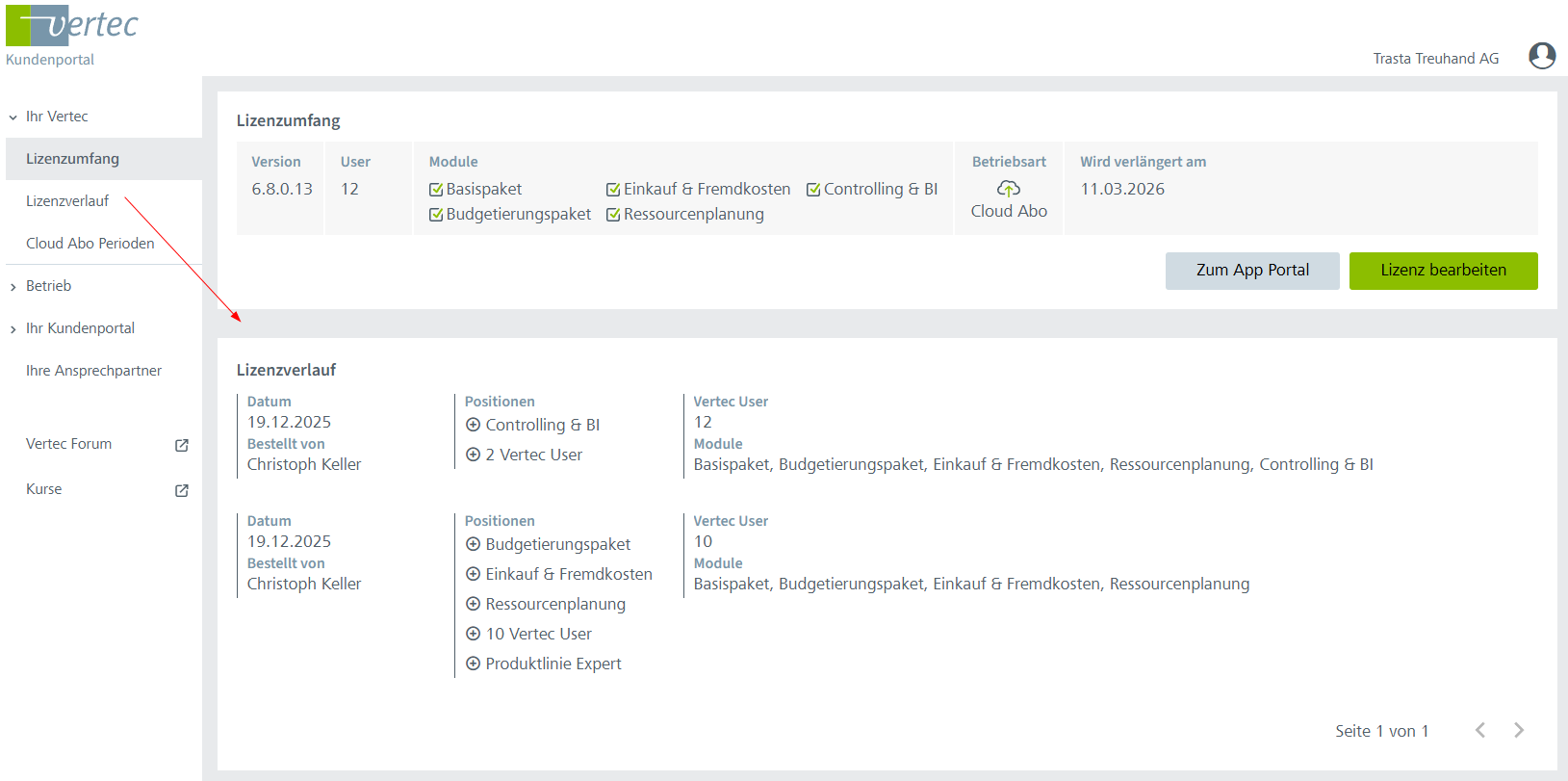Expand the Betrieb menu section
This screenshot has height=781, width=1568.
[13, 287]
